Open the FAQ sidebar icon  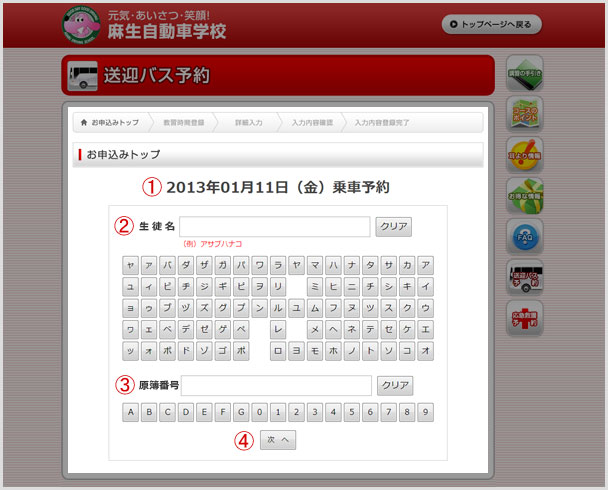point(525,236)
